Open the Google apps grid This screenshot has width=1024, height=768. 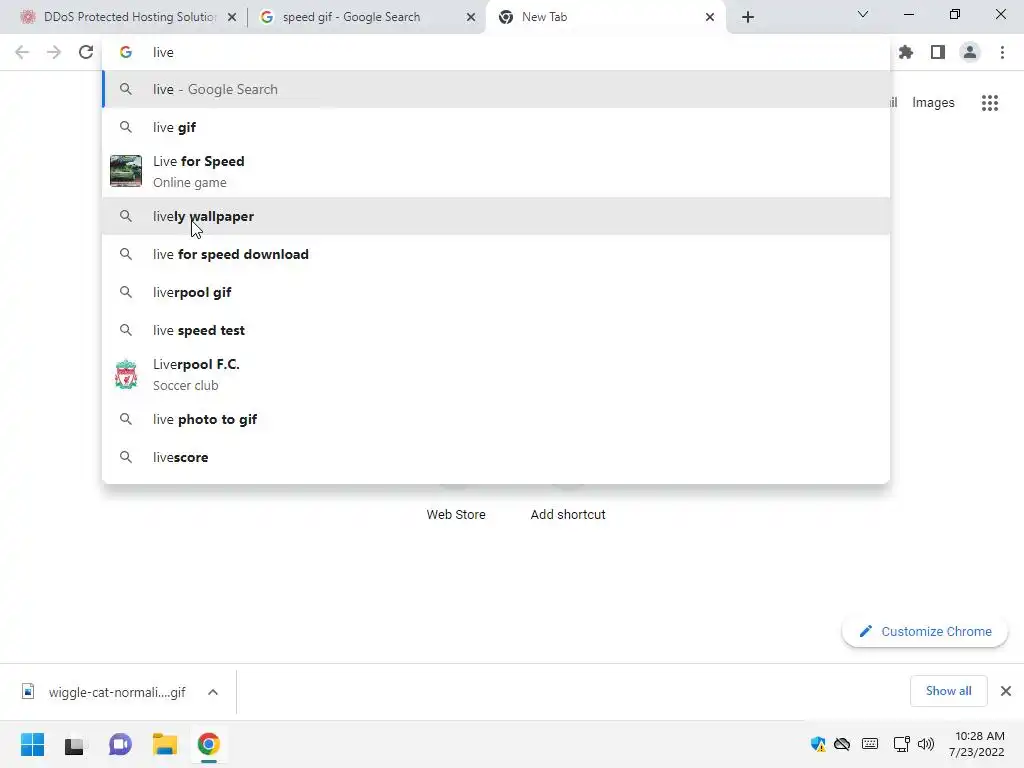point(990,103)
